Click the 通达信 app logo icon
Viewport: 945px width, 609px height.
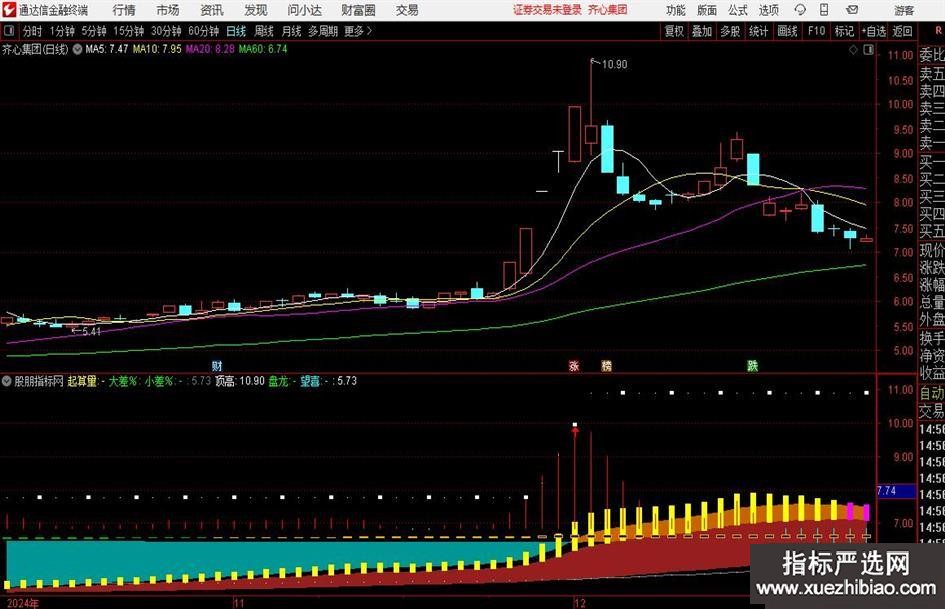(9, 10)
